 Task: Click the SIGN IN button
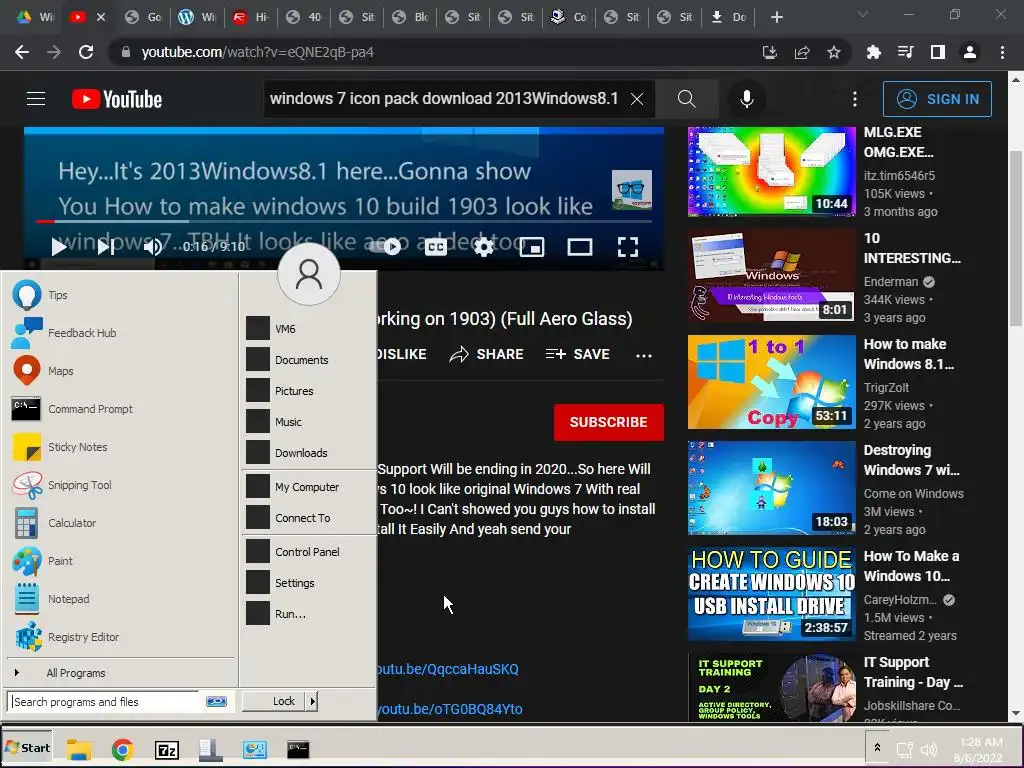937,99
